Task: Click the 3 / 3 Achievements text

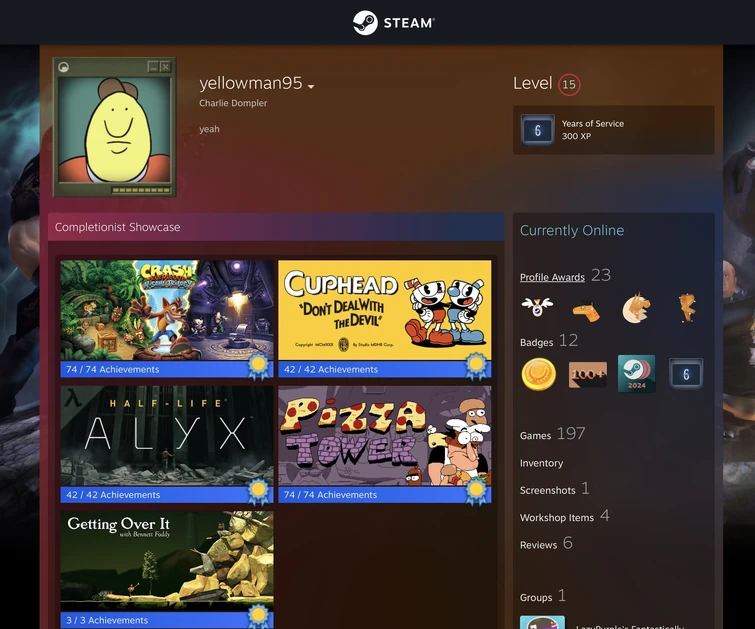Action: pyautogui.click(x=107, y=620)
